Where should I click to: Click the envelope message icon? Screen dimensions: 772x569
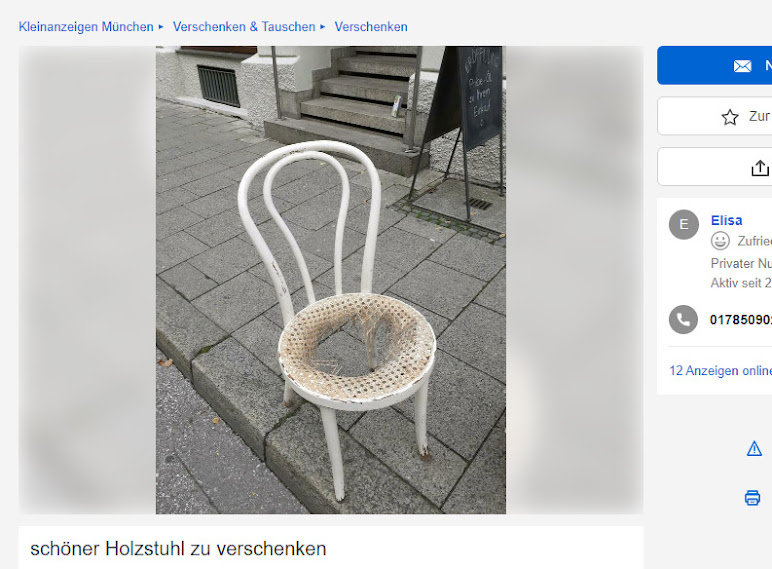coord(742,65)
